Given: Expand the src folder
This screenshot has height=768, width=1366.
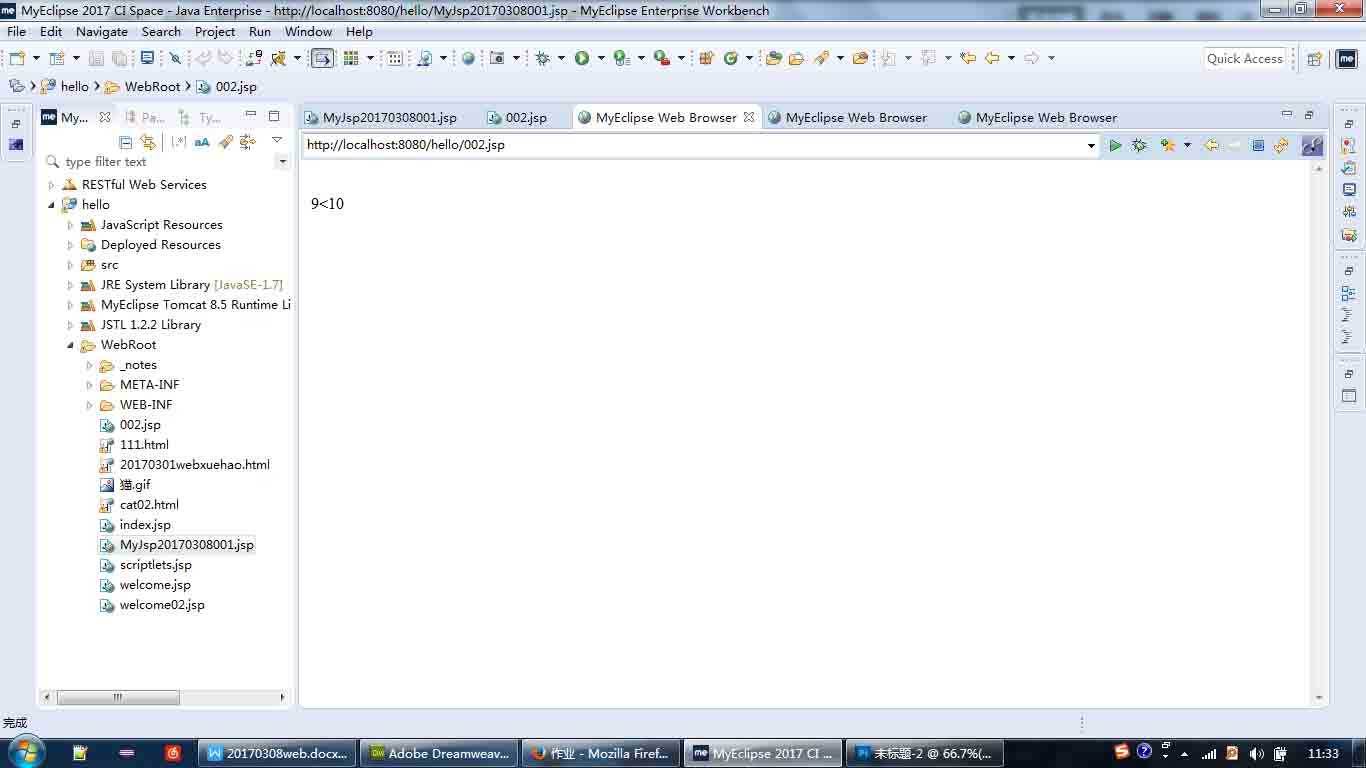Looking at the screenshot, I should pos(71,265).
